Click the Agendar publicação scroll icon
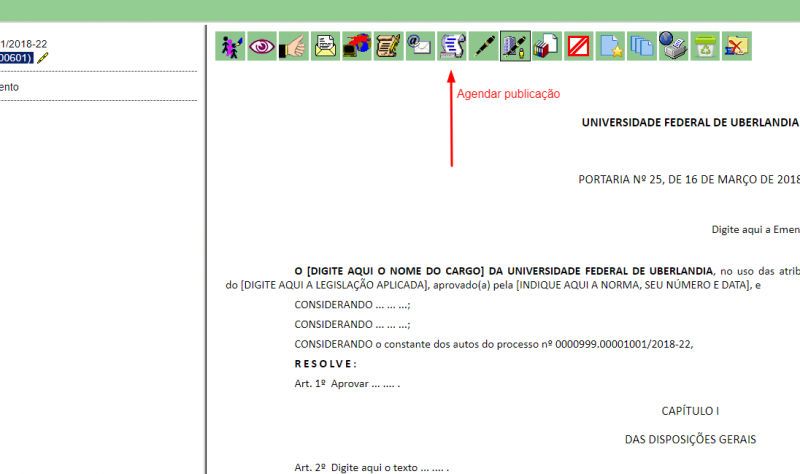Image resolution: width=800 pixels, height=474 pixels. point(452,45)
